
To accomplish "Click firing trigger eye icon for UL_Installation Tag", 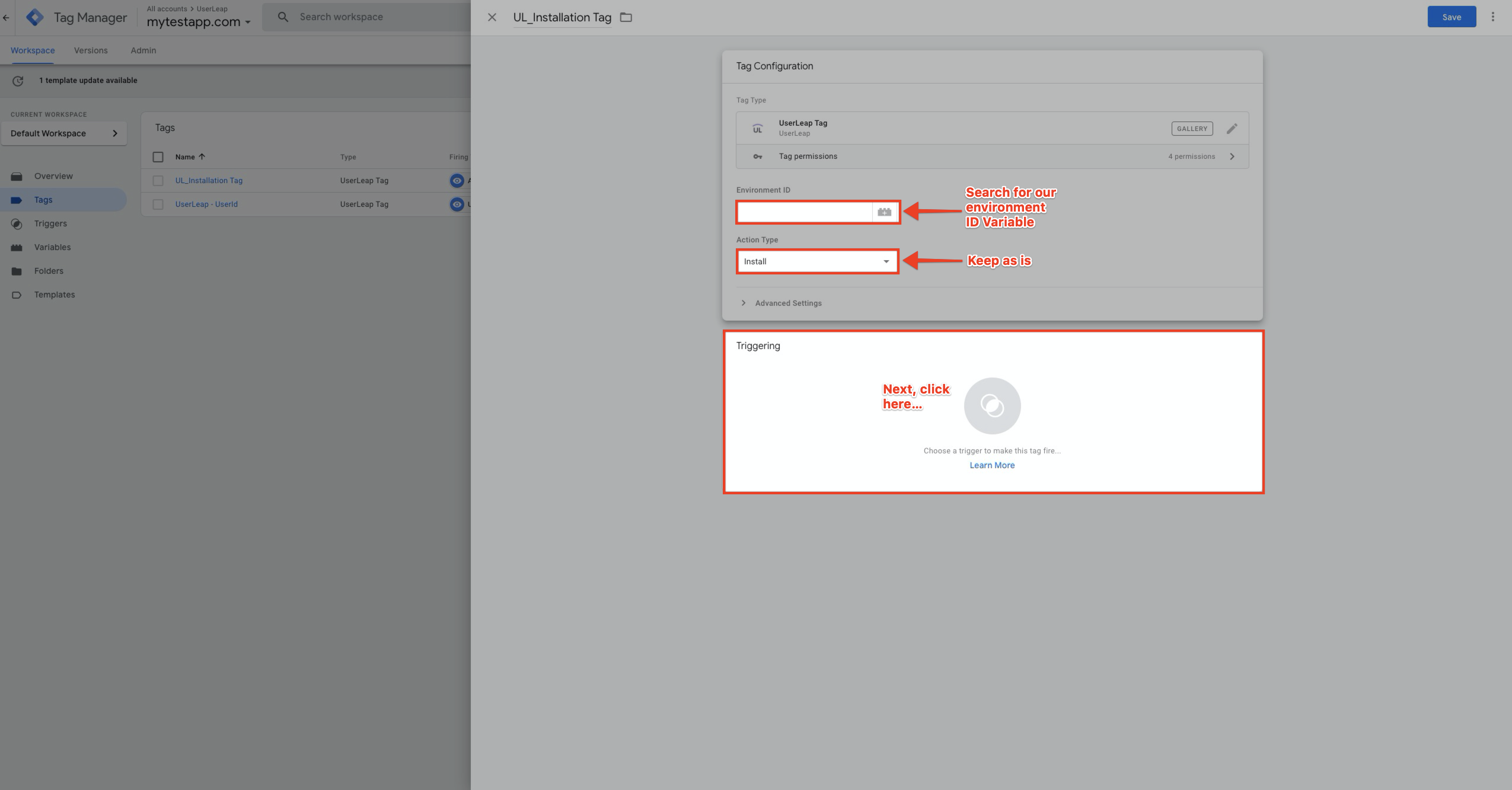I will point(457,181).
